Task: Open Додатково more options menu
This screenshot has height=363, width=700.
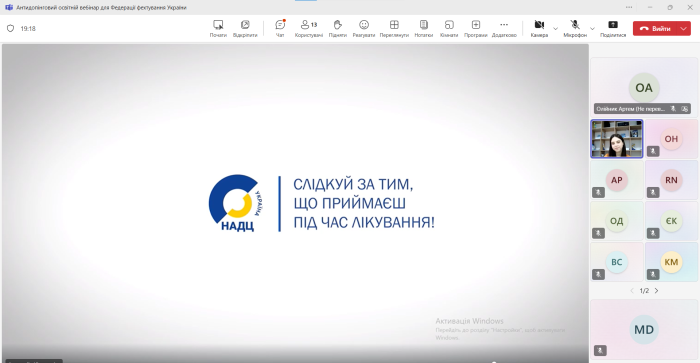Action: pos(504,29)
